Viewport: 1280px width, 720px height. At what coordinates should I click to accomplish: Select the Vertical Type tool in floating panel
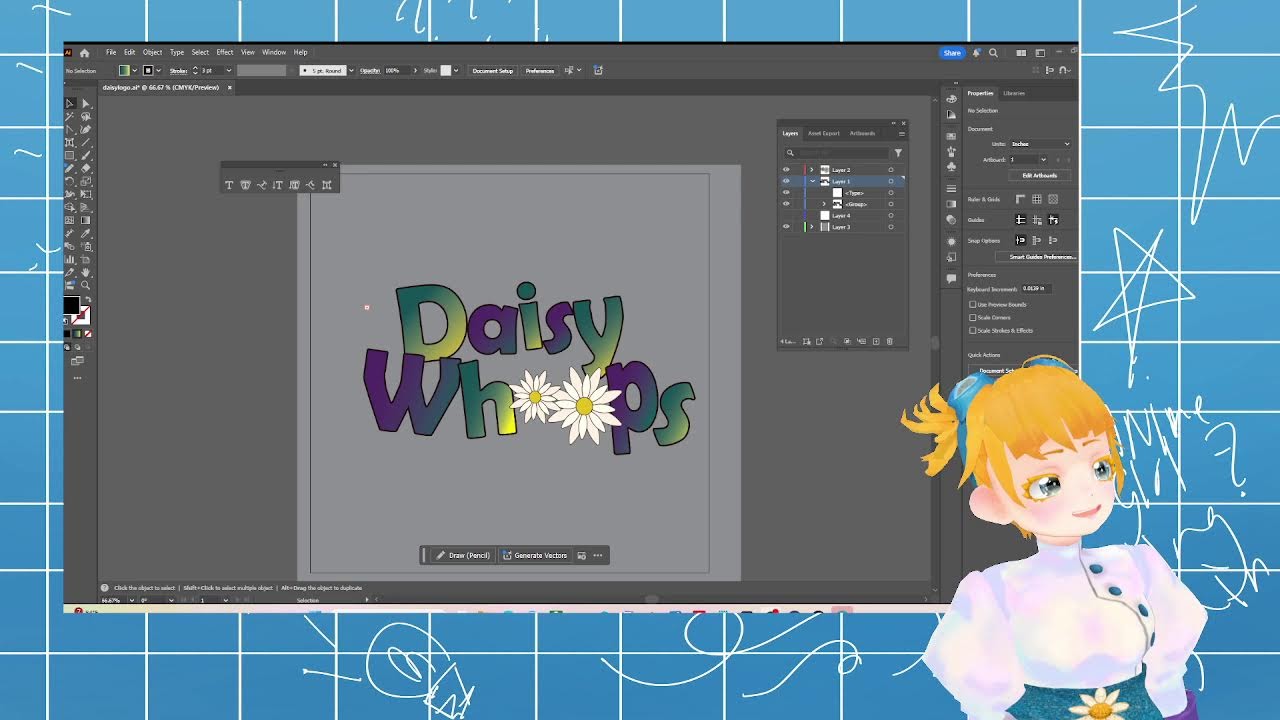click(278, 185)
